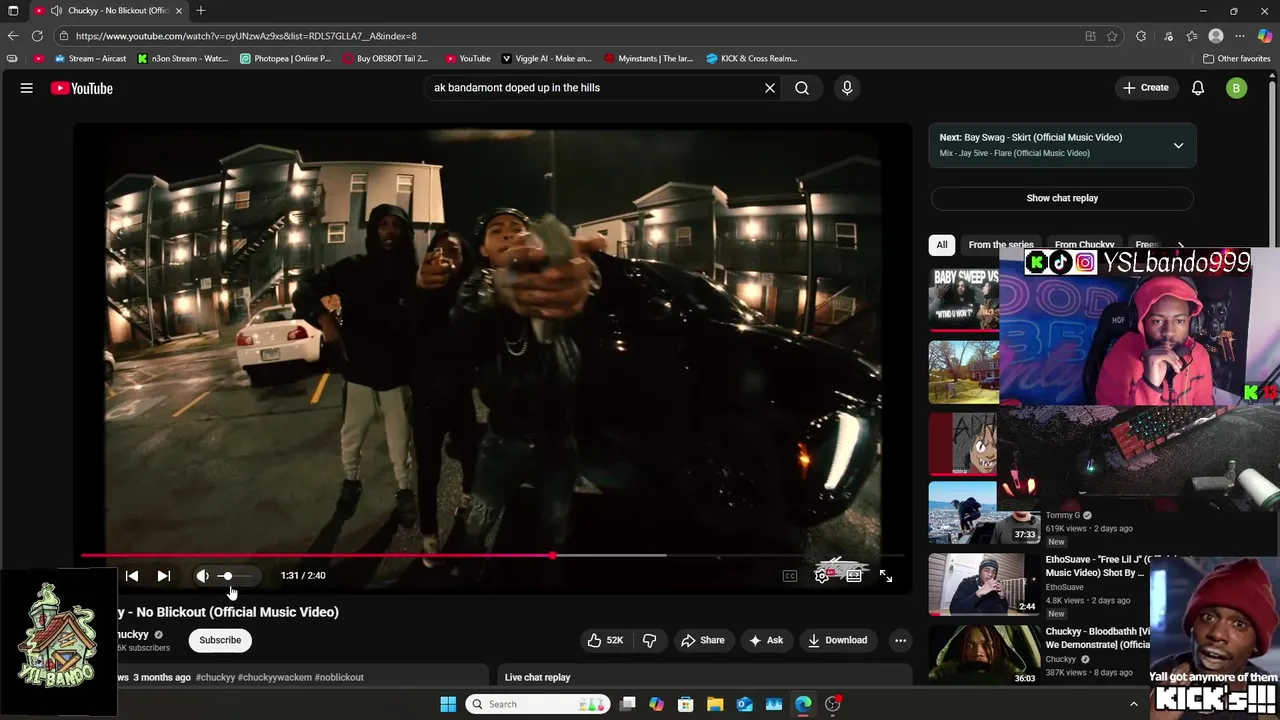Open the recommended video thumbnail with 37:33 duration
Screen dimensions: 1280x720
(x=984, y=513)
